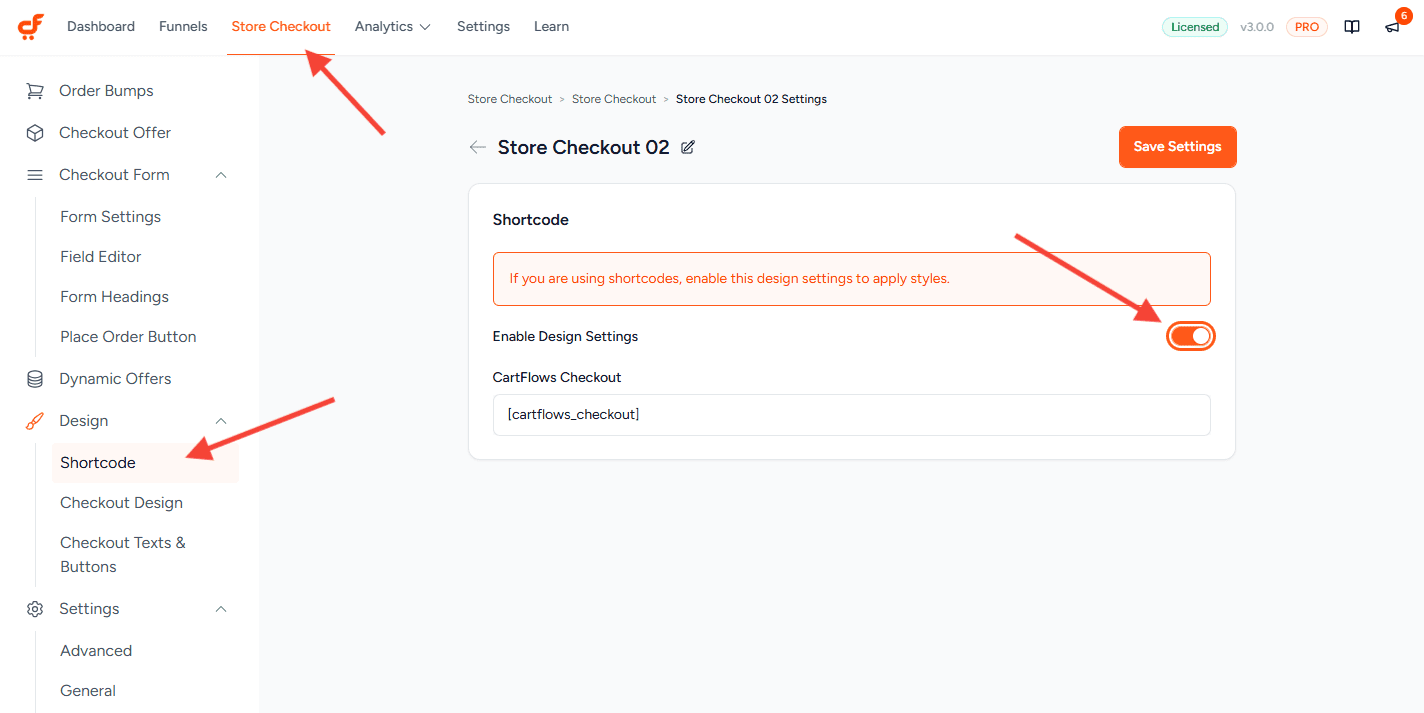
Task: Open the Settings top navigation item
Action: pyautogui.click(x=483, y=27)
